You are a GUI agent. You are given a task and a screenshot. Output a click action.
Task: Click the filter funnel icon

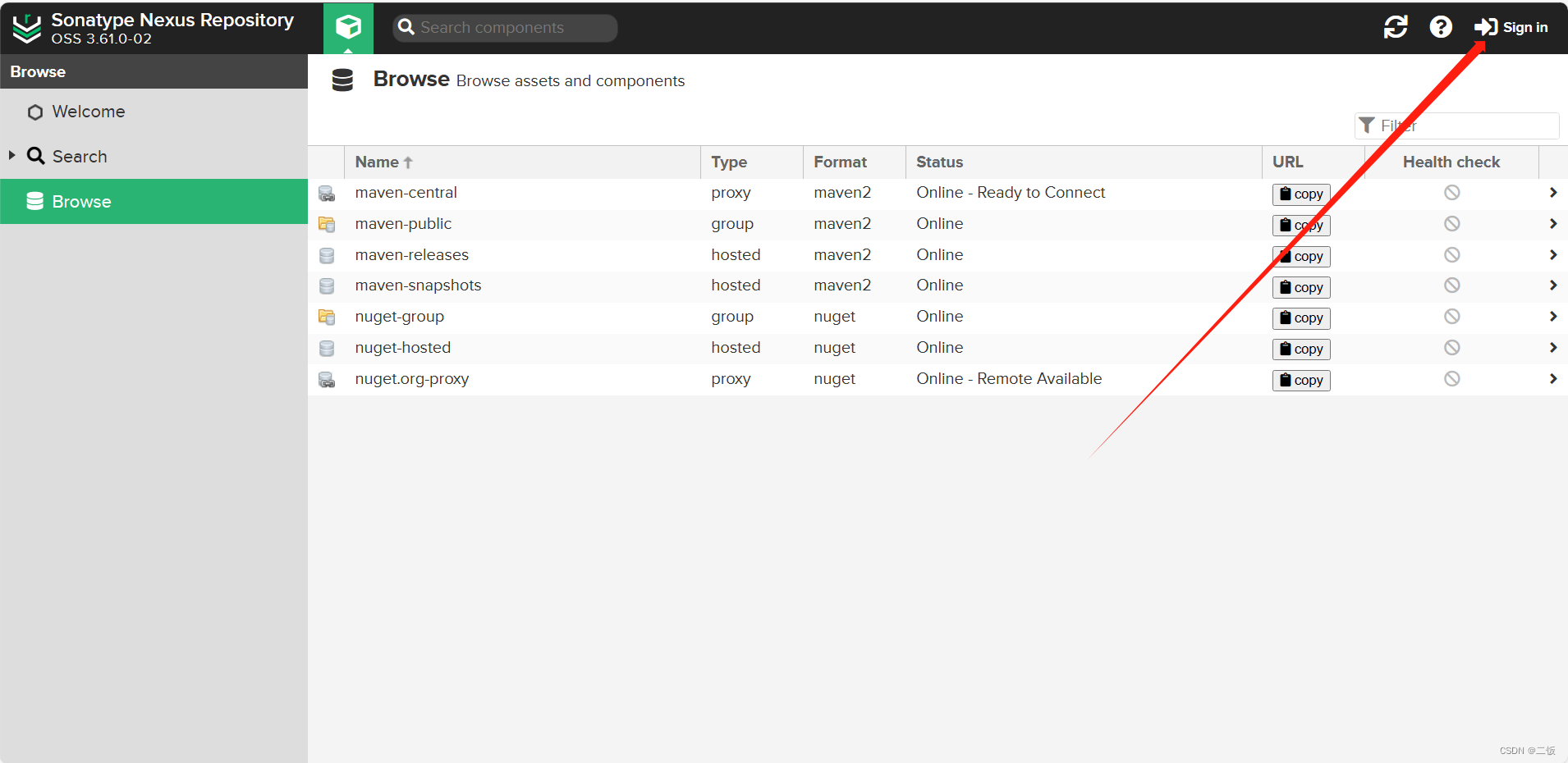pos(1367,125)
